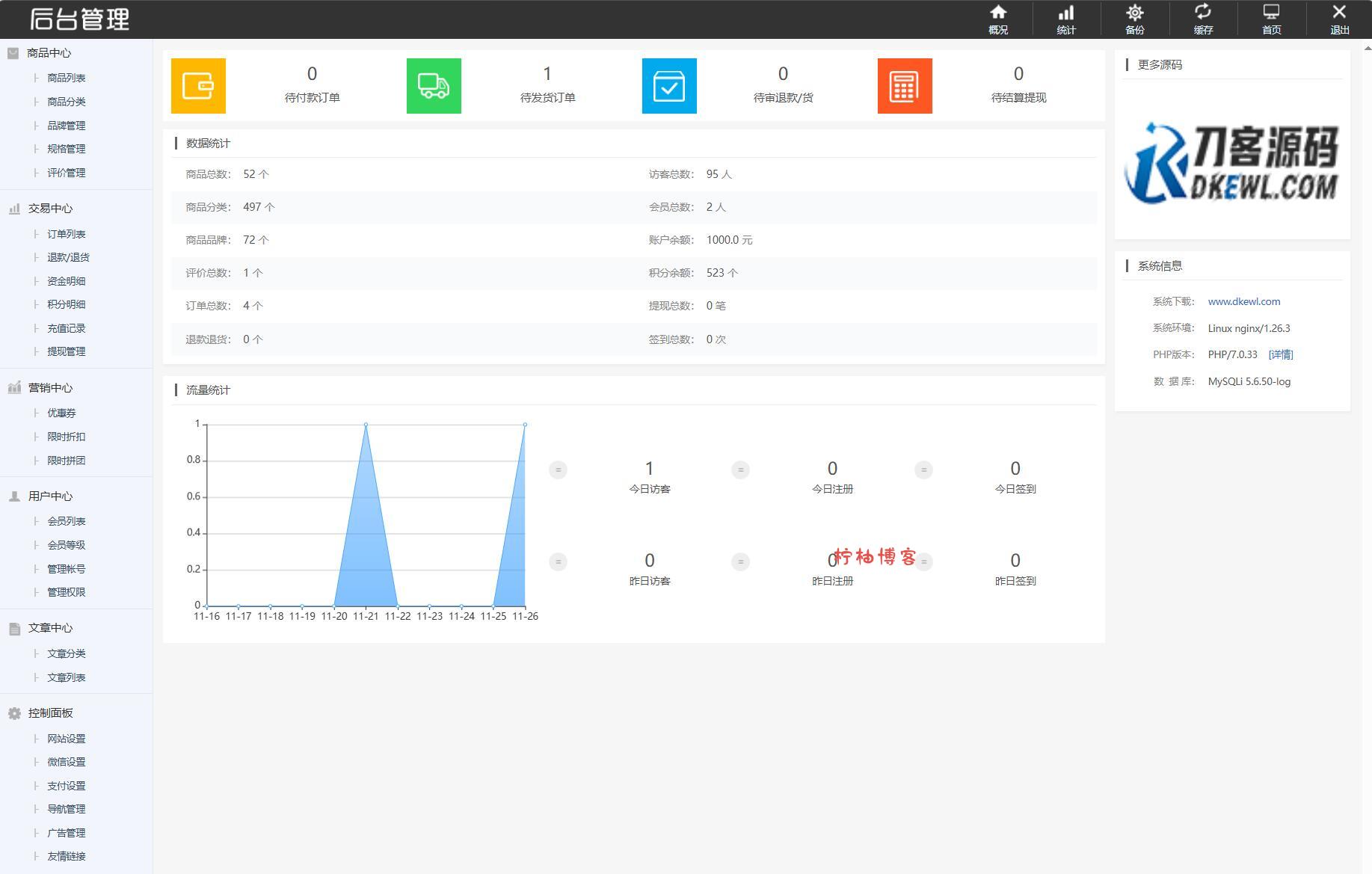Screen dimensions: 1372x874
Task: Open the 首页 monitor icon
Action: click(1271, 19)
